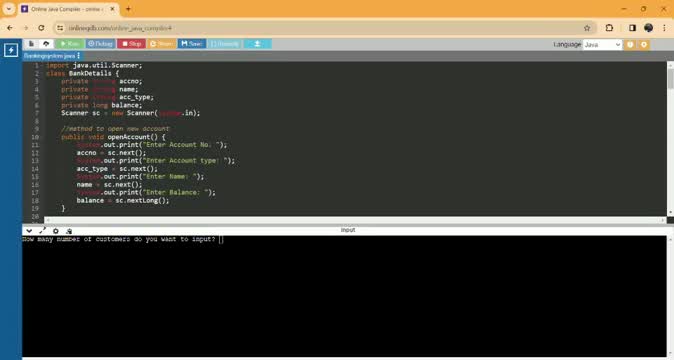
Task: Click the 'openAccount()' method declaration
Action: 113,137
